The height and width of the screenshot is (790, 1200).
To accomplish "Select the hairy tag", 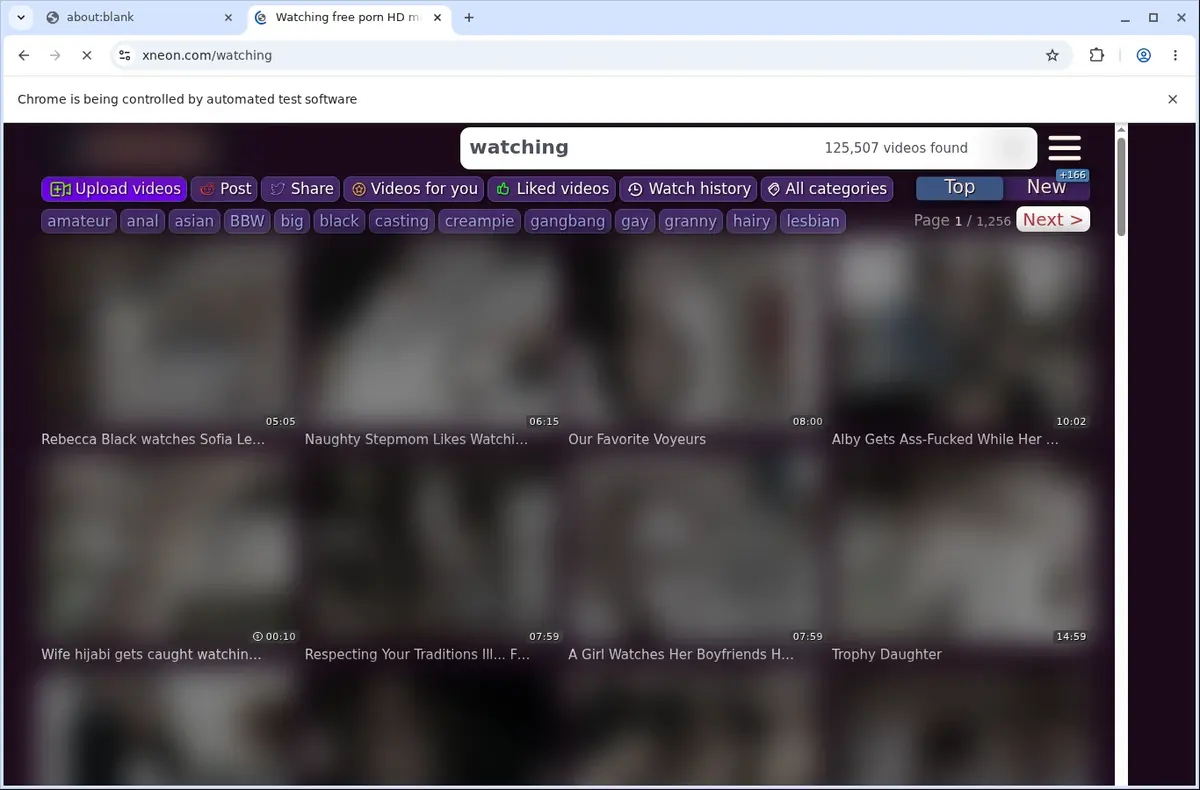I will 751,221.
